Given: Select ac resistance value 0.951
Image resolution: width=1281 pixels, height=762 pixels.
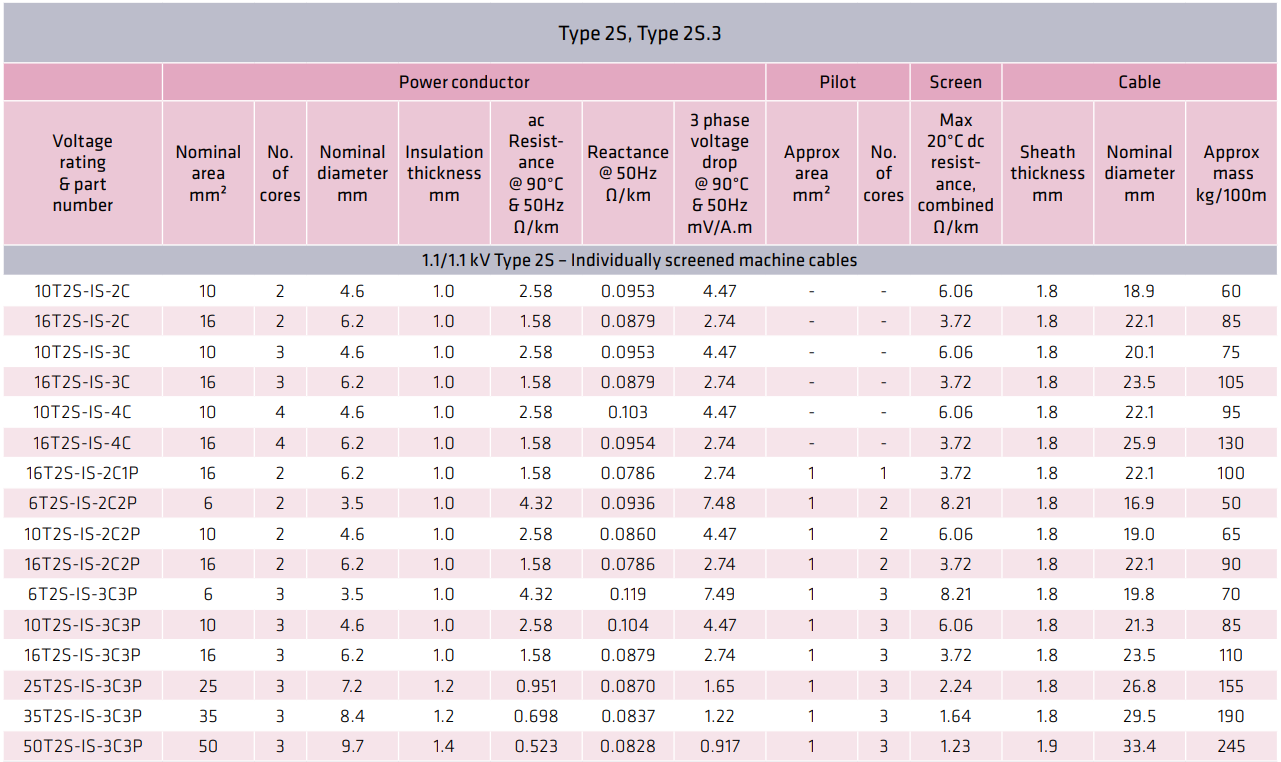Looking at the screenshot, I should (536, 686).
